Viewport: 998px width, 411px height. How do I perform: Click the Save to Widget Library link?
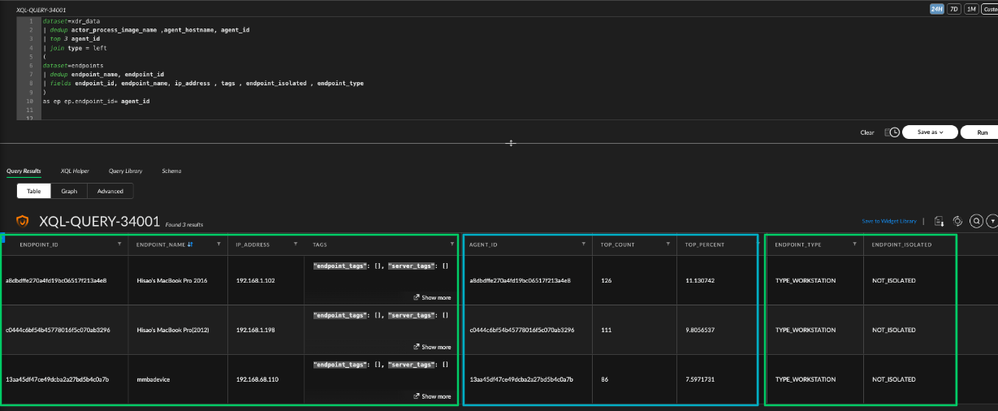[x=890, y=221]
